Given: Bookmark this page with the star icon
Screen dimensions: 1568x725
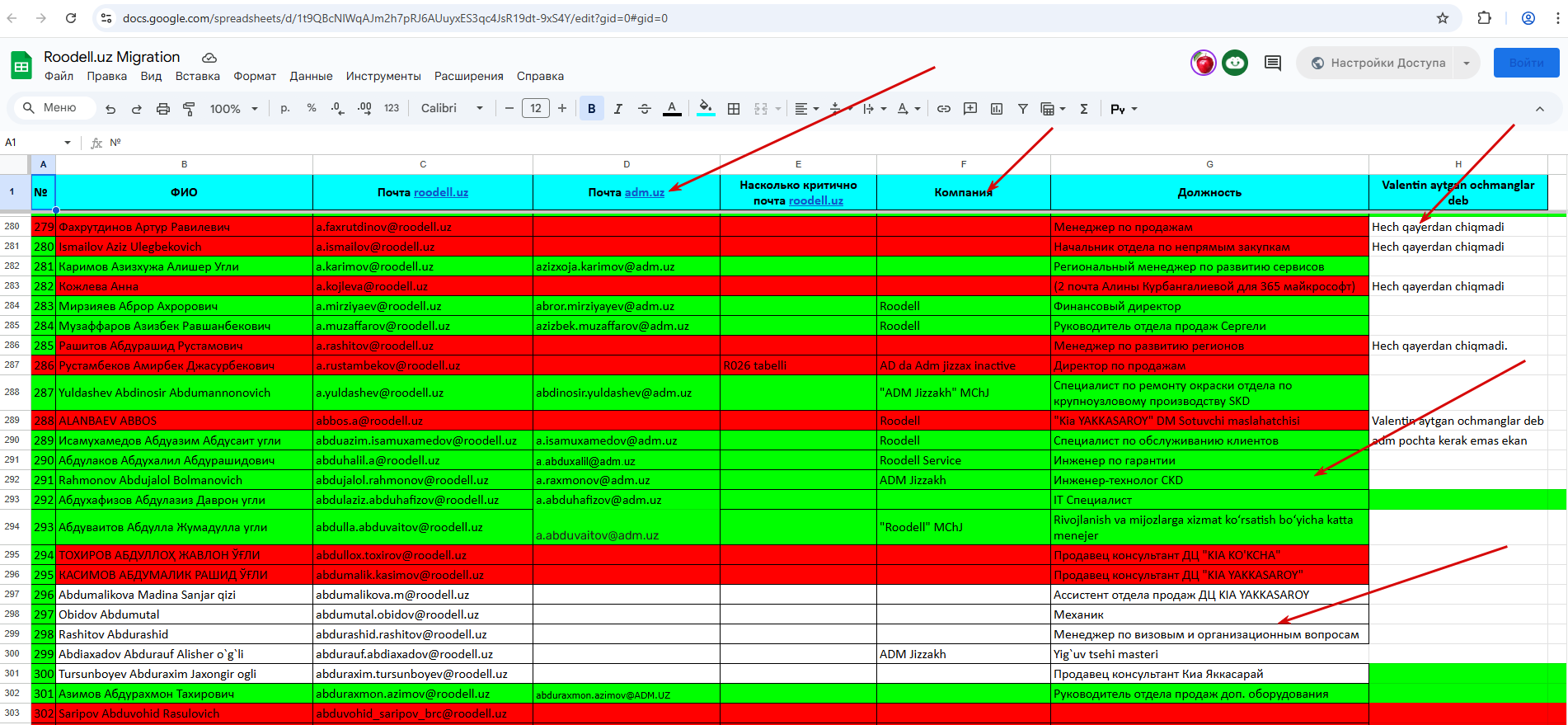Looking at the screenshot, I should (1443, 18).
